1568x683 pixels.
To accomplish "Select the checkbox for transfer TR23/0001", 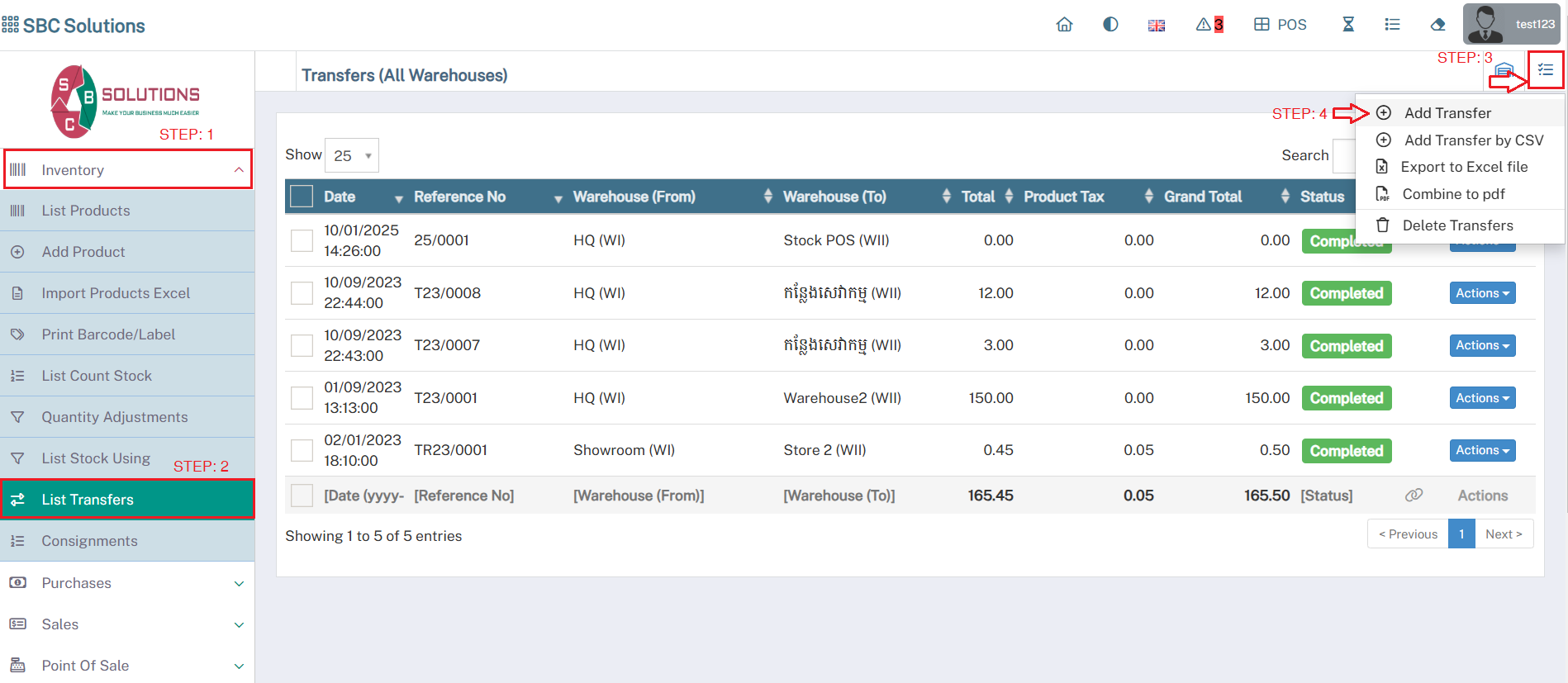I will tap(302, 450).
